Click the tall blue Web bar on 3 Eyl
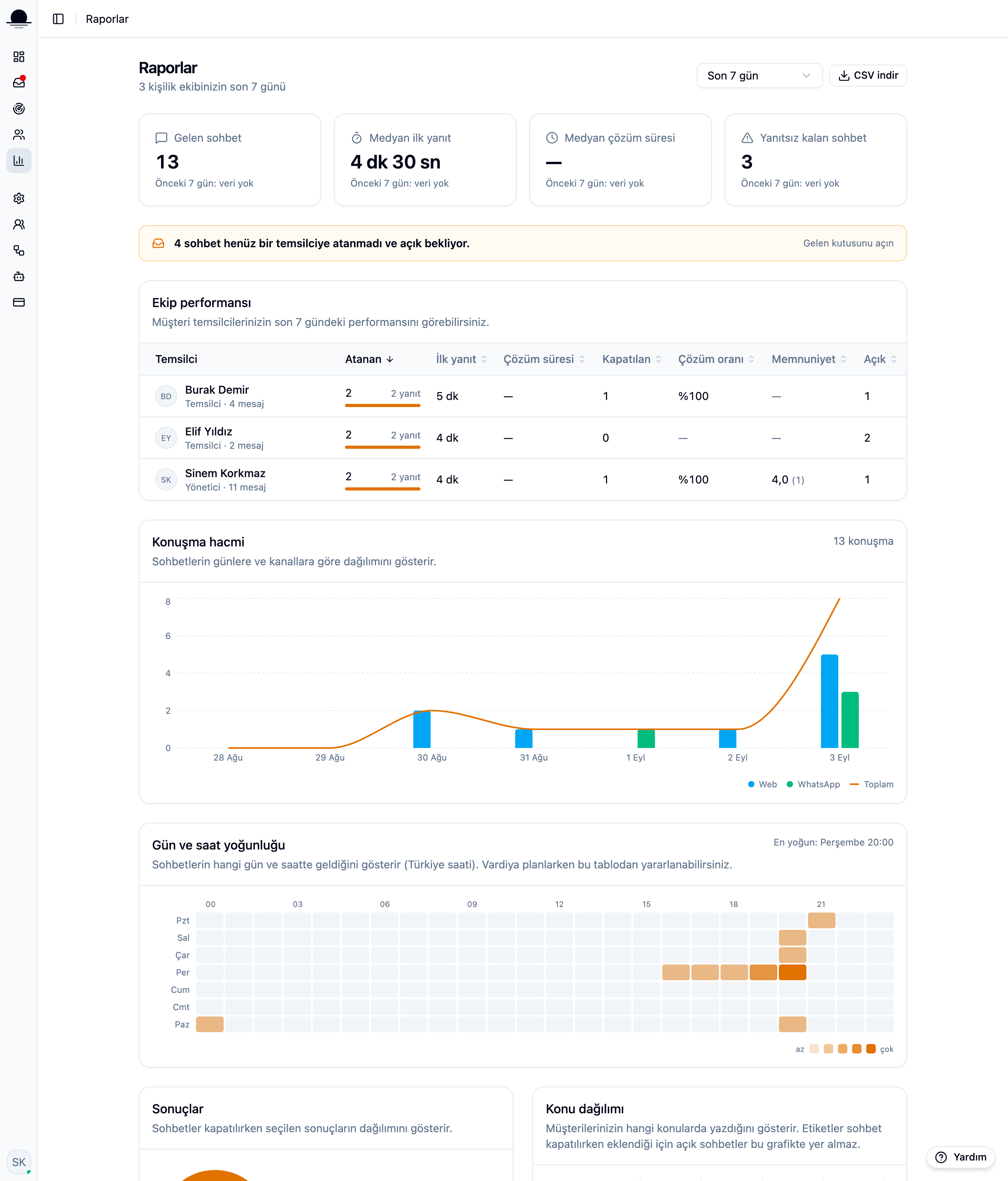 point(830,701)
